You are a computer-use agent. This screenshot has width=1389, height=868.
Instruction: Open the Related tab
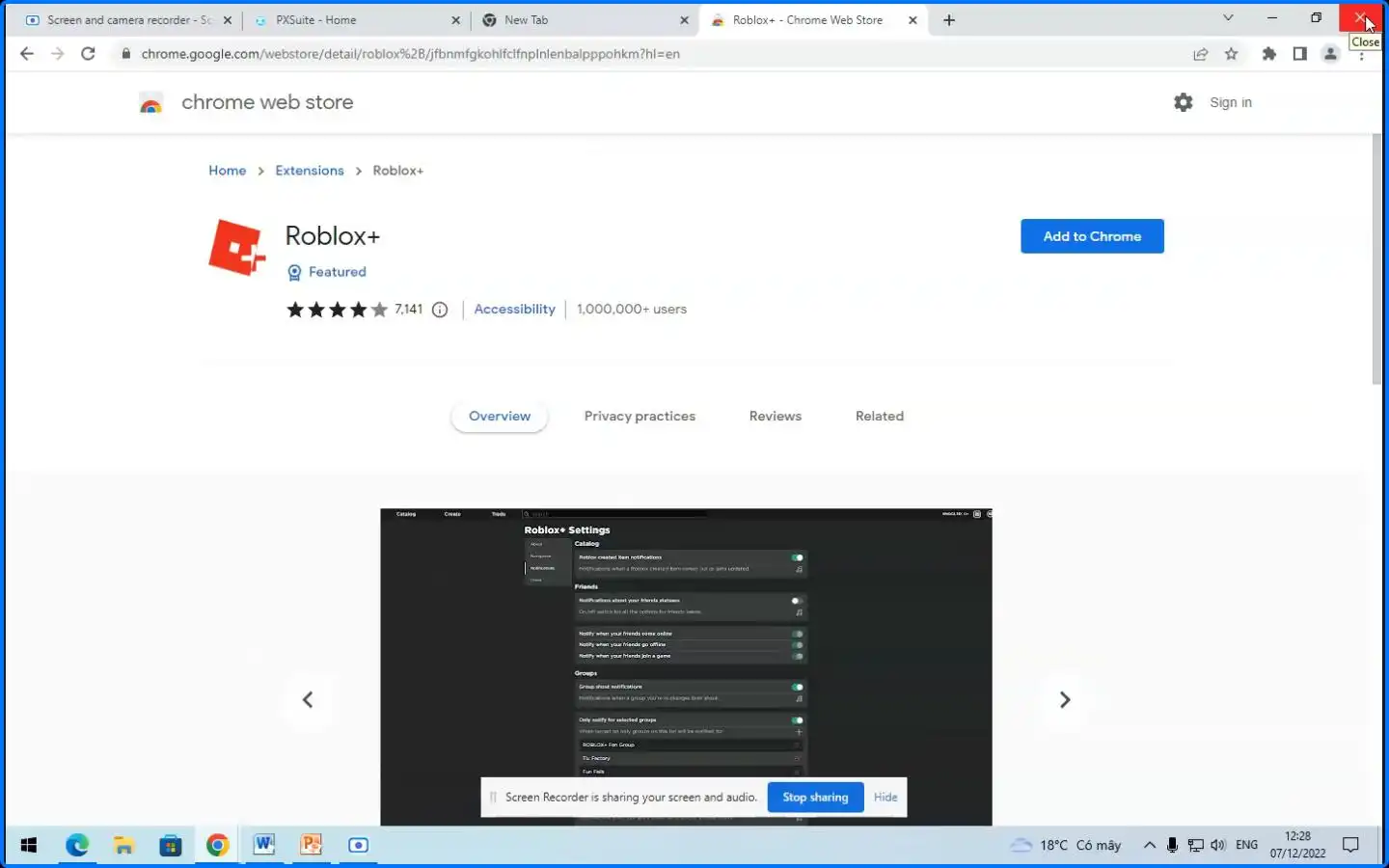tap(880, 417)
